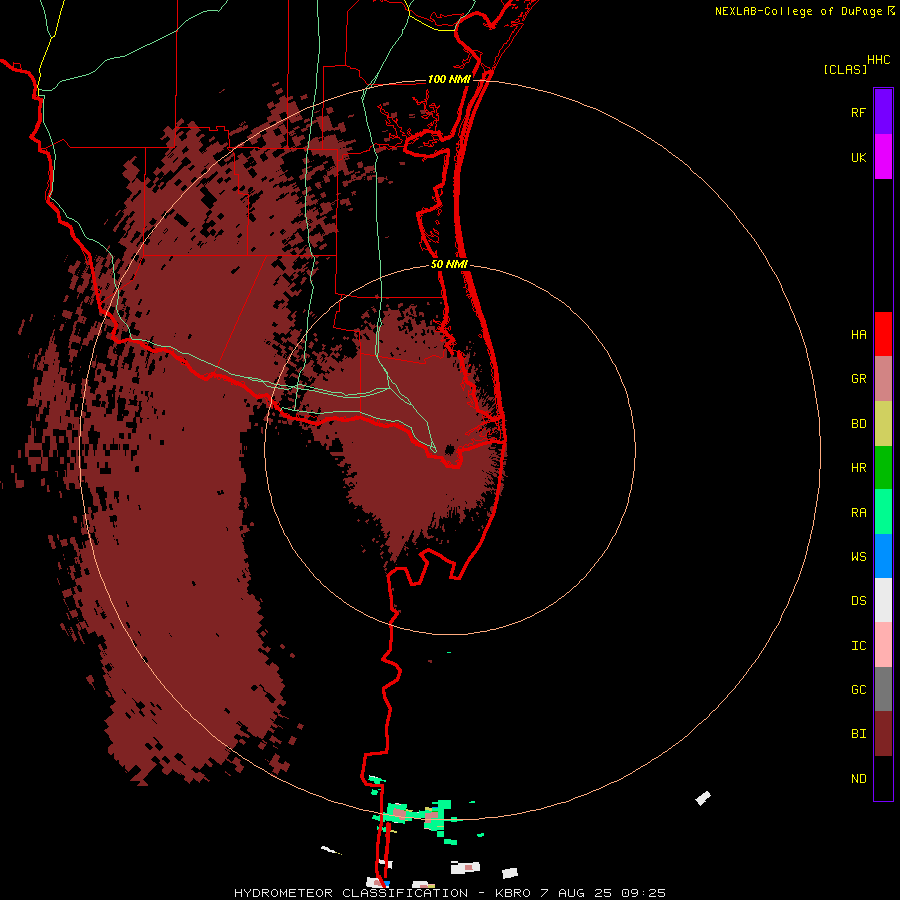Click the RA light green swatch

[883, 512]
